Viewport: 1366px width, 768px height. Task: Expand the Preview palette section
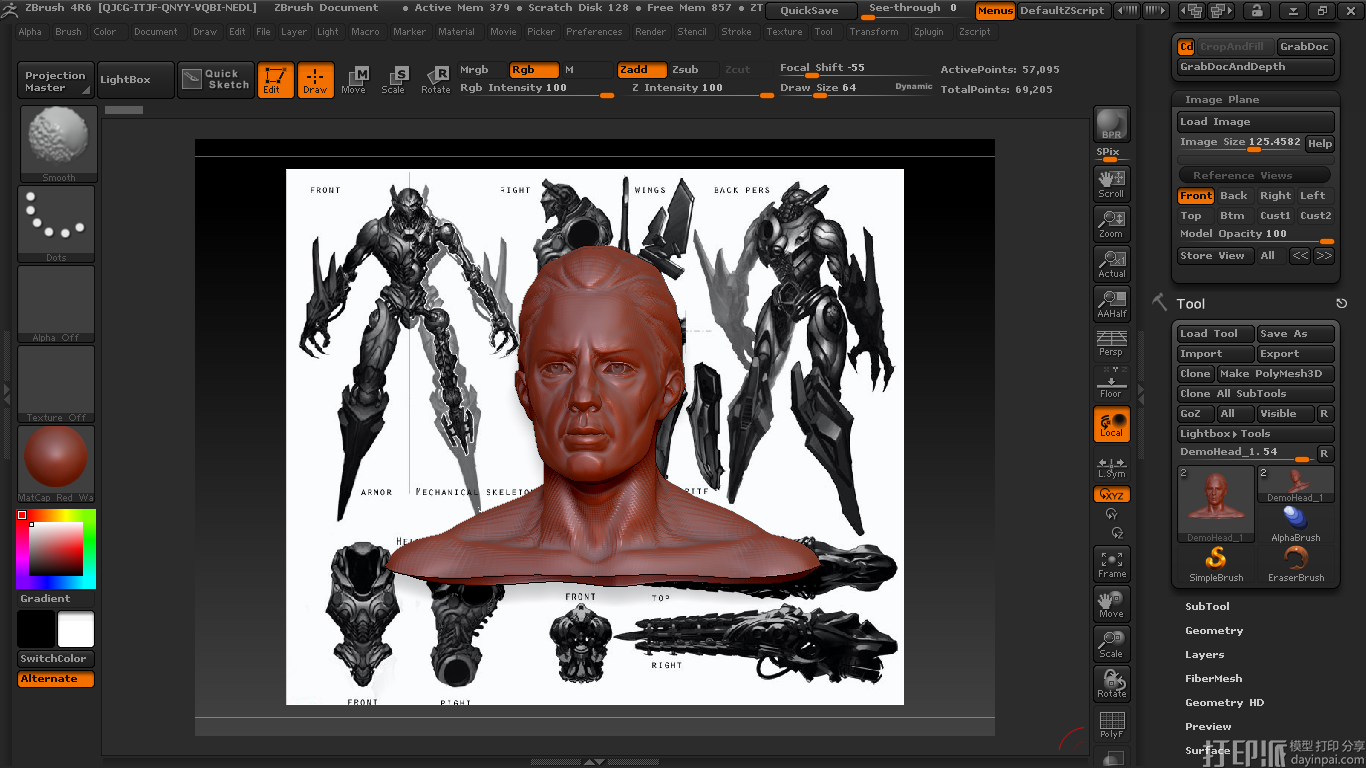click(1208, 727)
